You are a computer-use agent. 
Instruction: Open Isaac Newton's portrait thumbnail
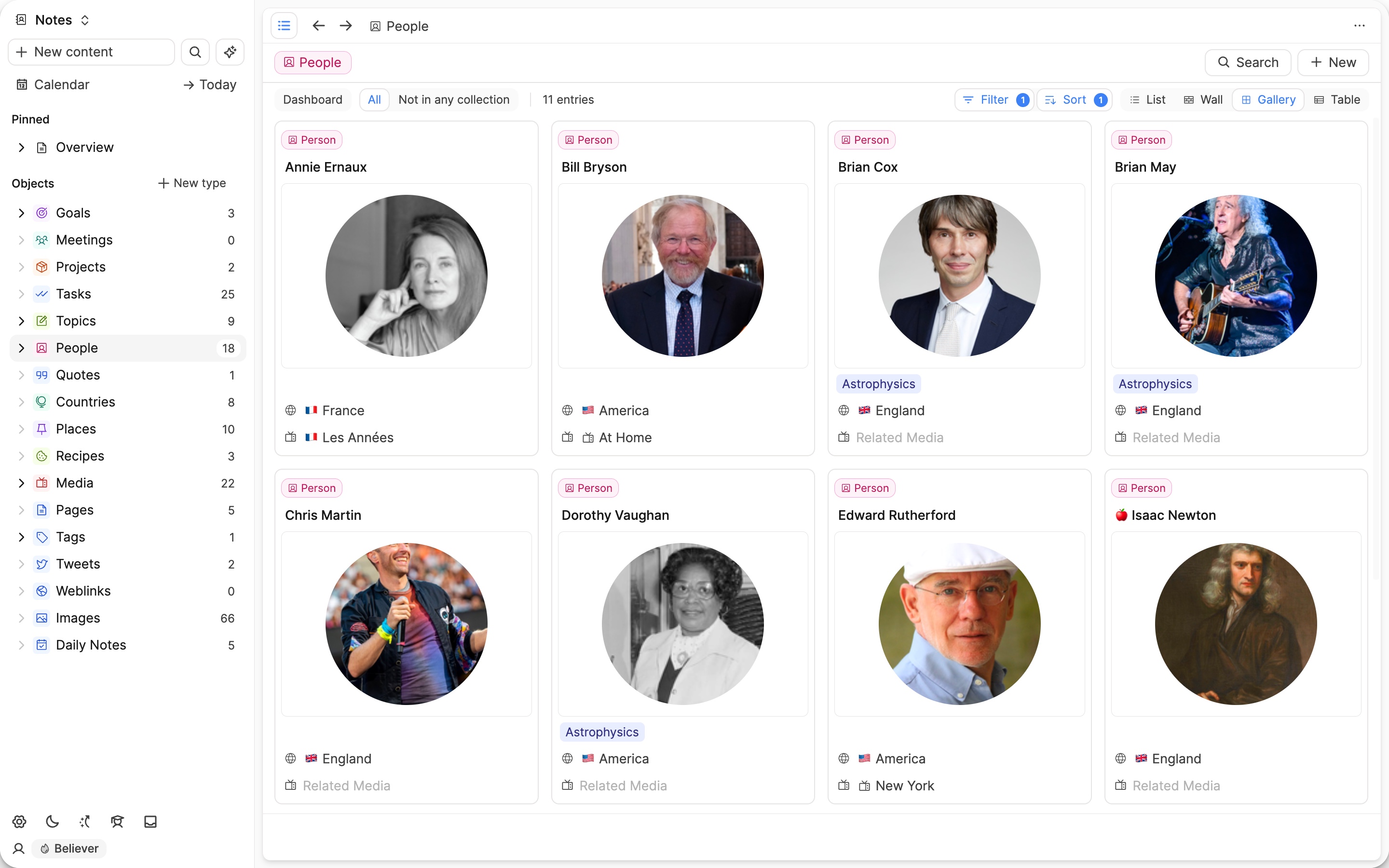tap(1236, 624)
